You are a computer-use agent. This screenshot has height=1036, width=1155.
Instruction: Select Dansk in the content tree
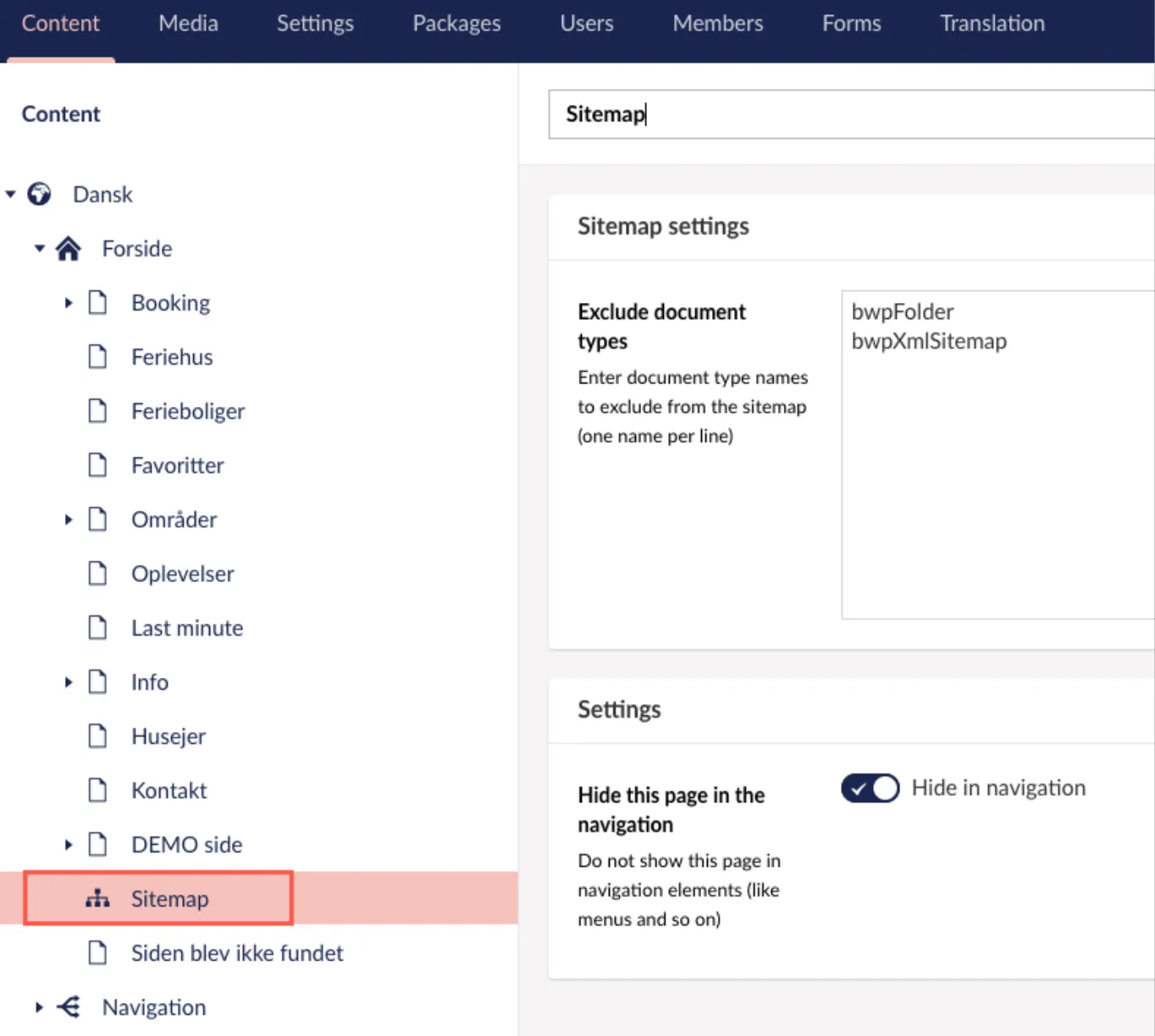[102, 195]
